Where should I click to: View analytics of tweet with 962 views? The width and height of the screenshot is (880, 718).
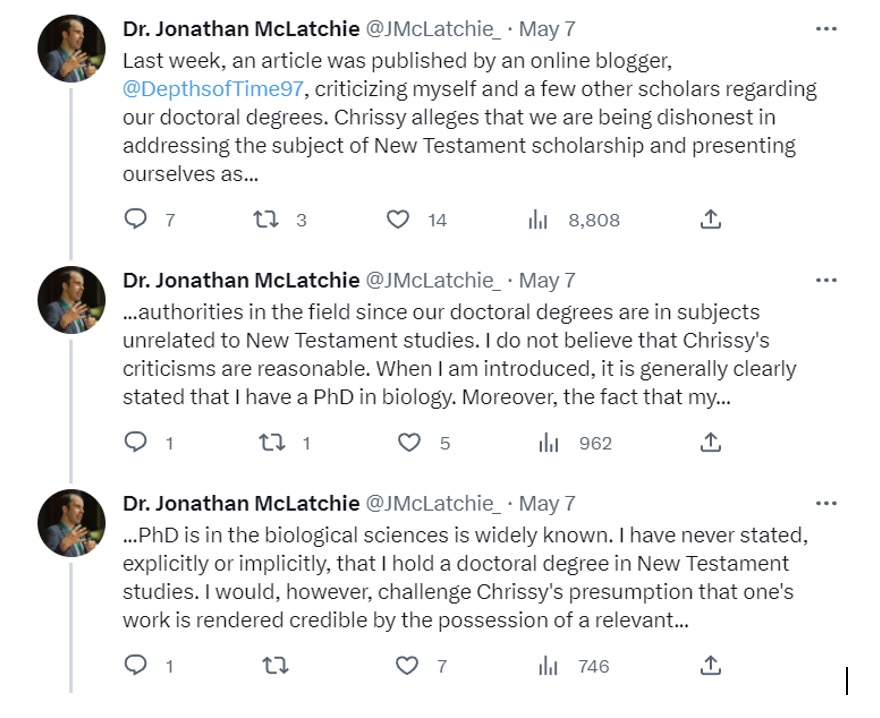click(x=549, y=442)
